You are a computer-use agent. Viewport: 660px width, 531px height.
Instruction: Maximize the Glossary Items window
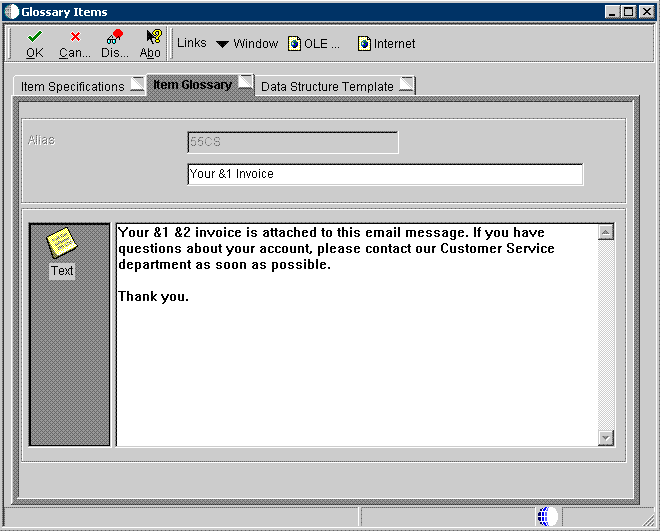(628, 12)
